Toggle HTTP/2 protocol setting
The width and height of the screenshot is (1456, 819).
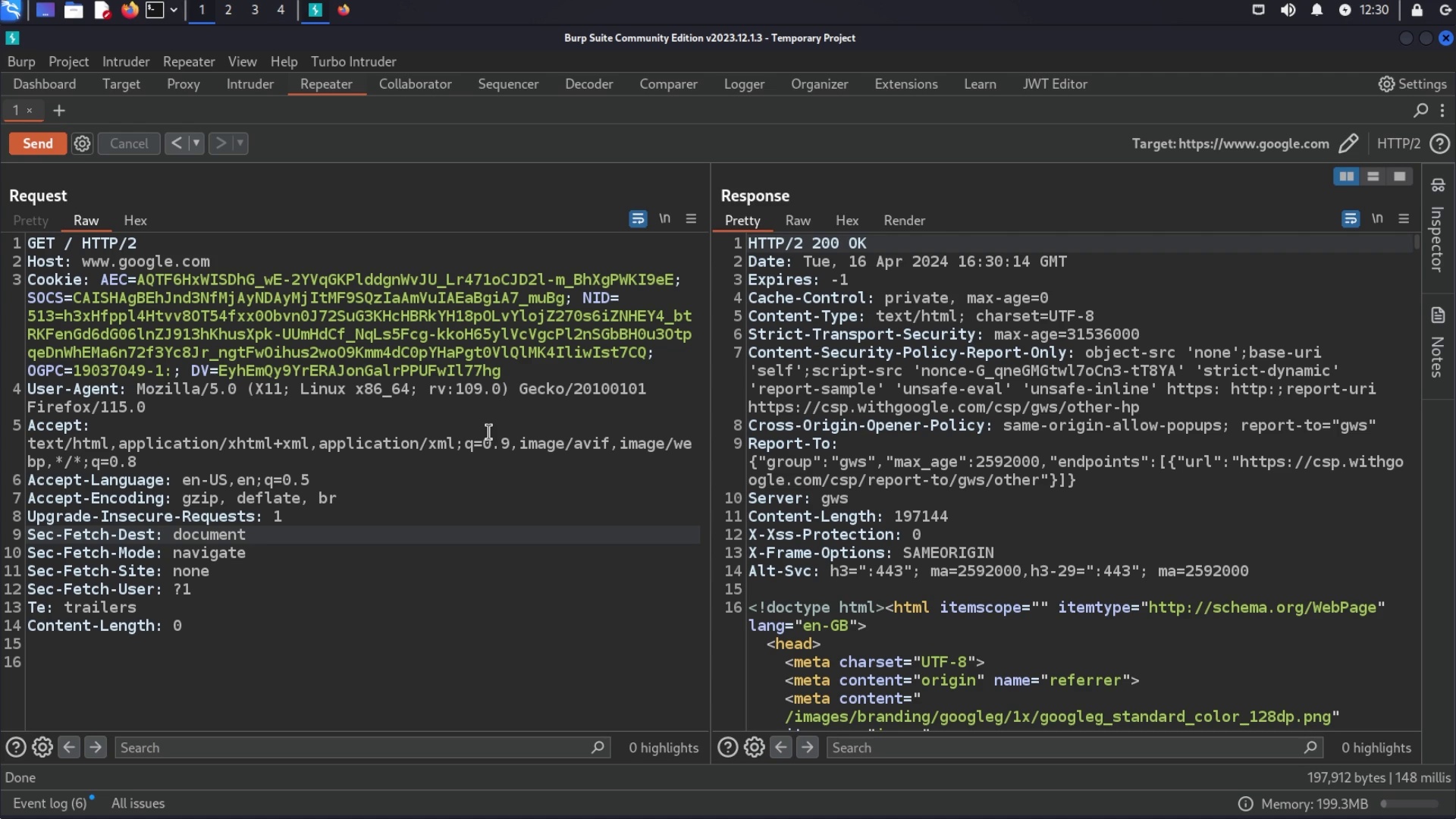[1398, 143]
